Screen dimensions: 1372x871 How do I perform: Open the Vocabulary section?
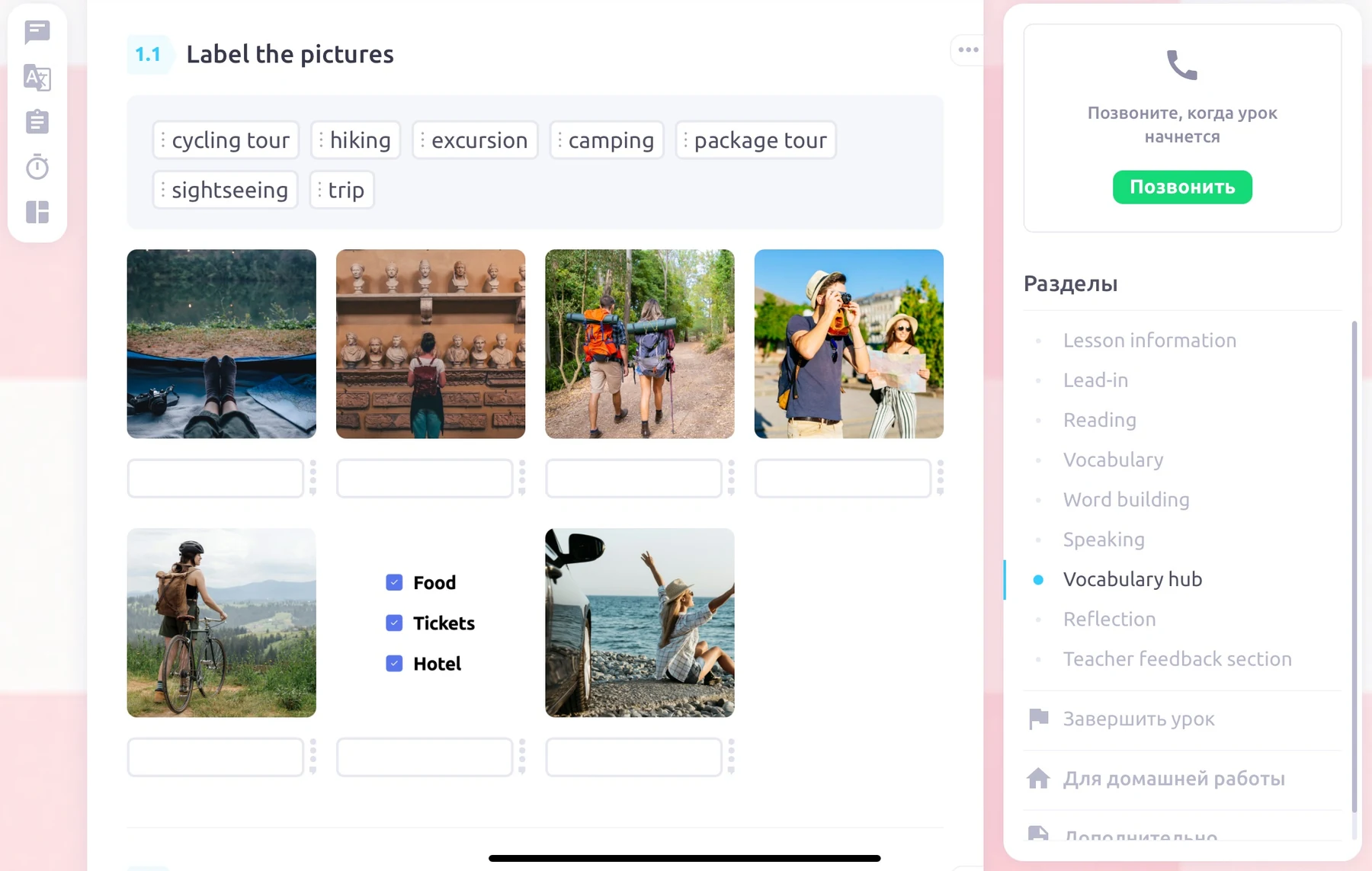pos(1113,460)
